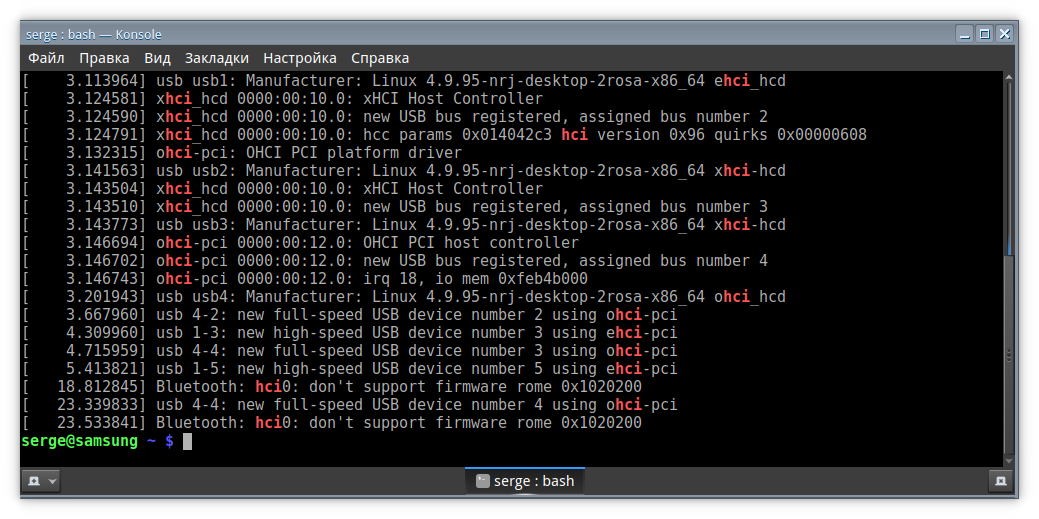Open the Правка menu
The image size is (1039, 519).
[104, 58]
